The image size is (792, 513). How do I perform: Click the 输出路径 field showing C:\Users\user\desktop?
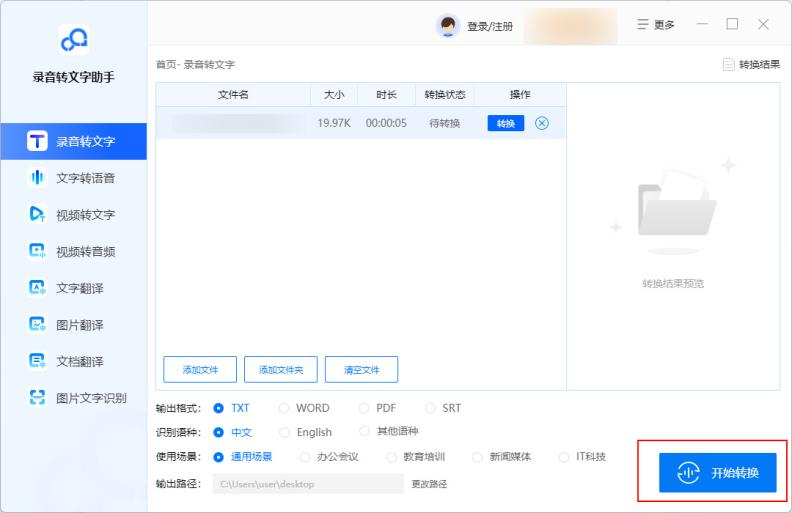308,484
